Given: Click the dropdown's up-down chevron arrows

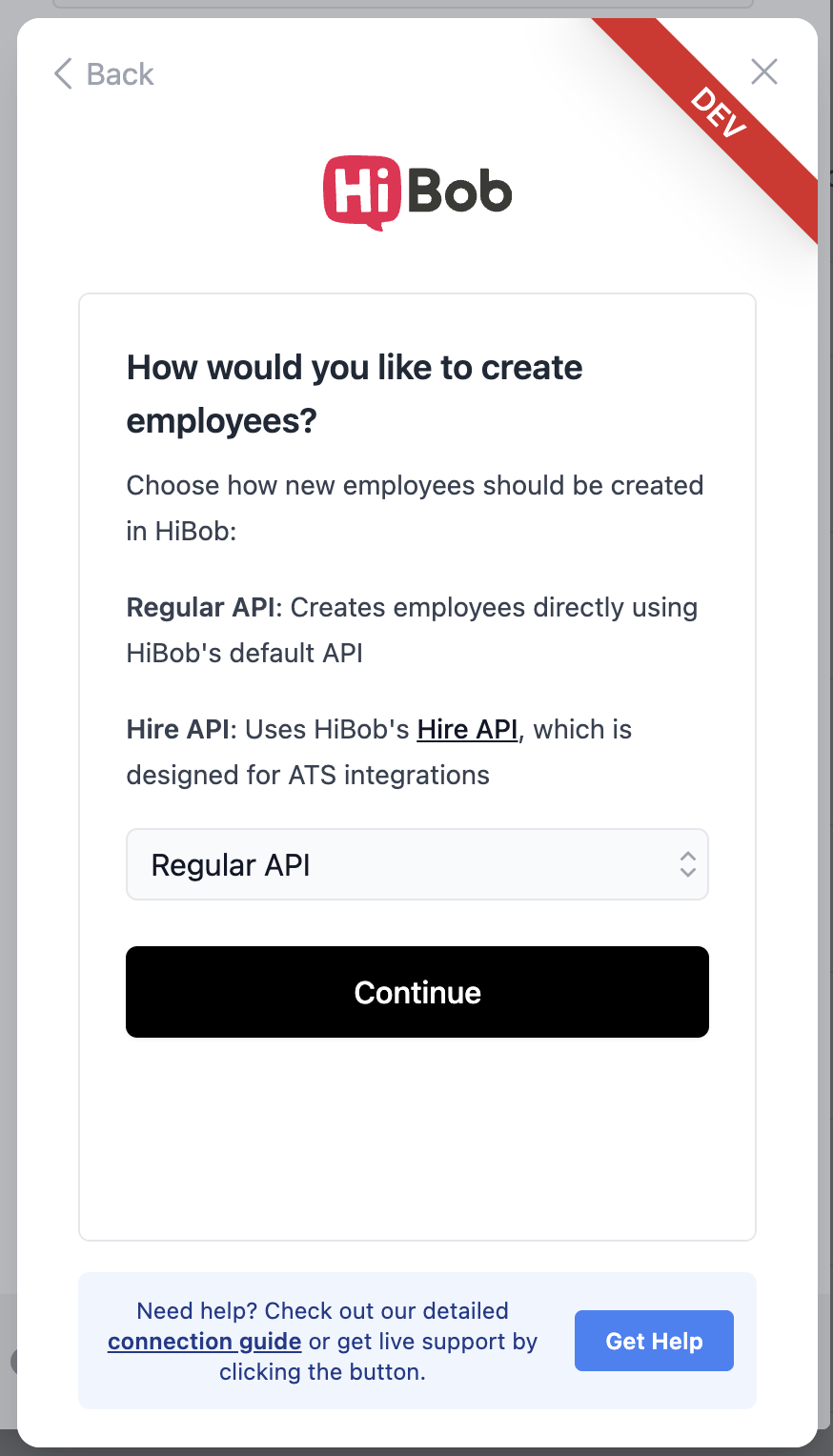Looking at the screenshot, I should (x=688, y=864).
